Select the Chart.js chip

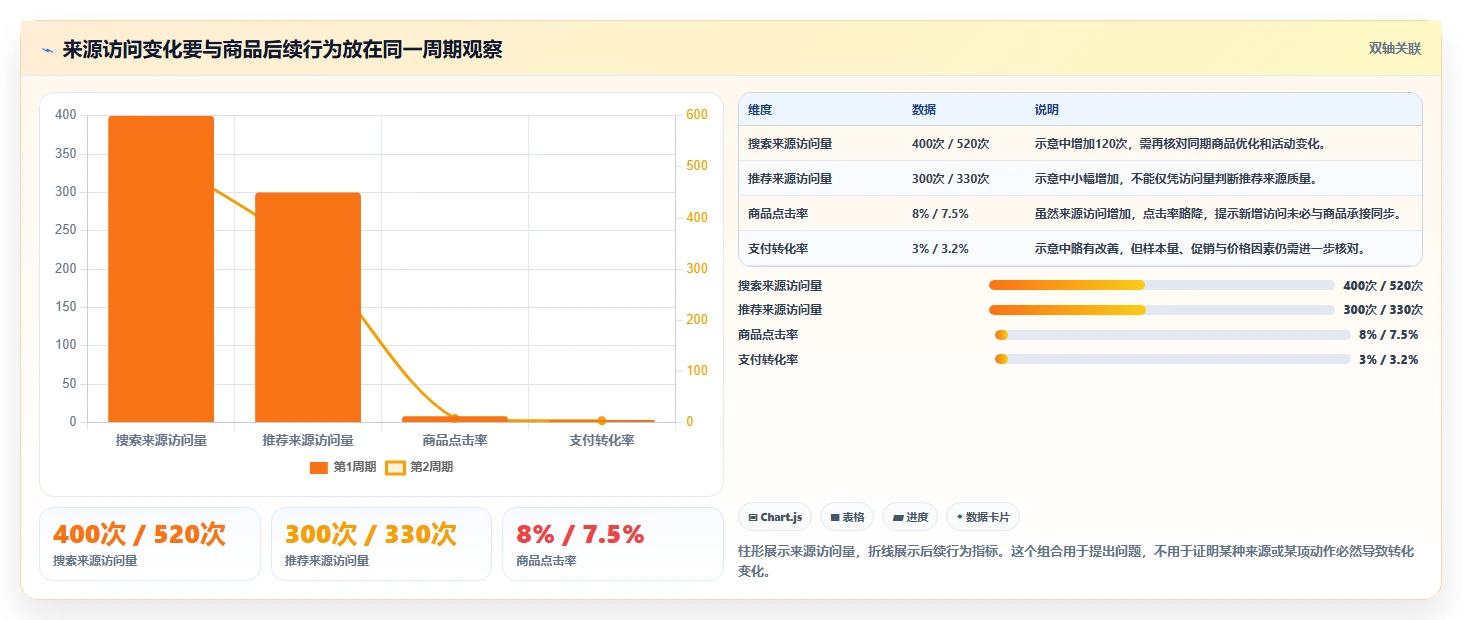[775, 517]
